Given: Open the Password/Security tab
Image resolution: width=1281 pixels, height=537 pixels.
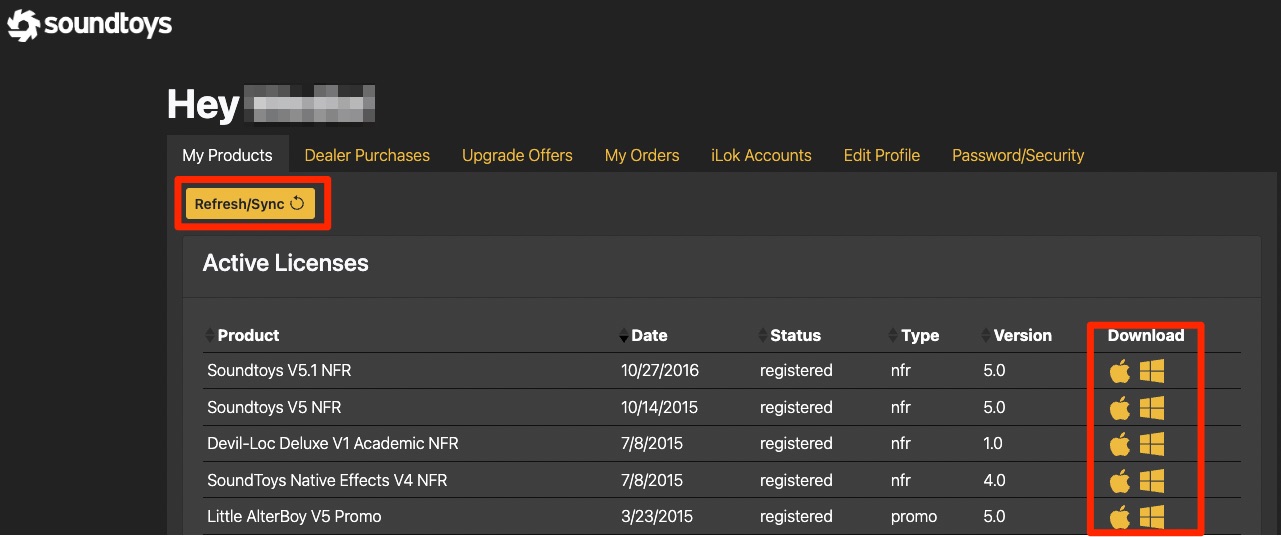Looking at the screenshot, I should tap(1018, 155).
